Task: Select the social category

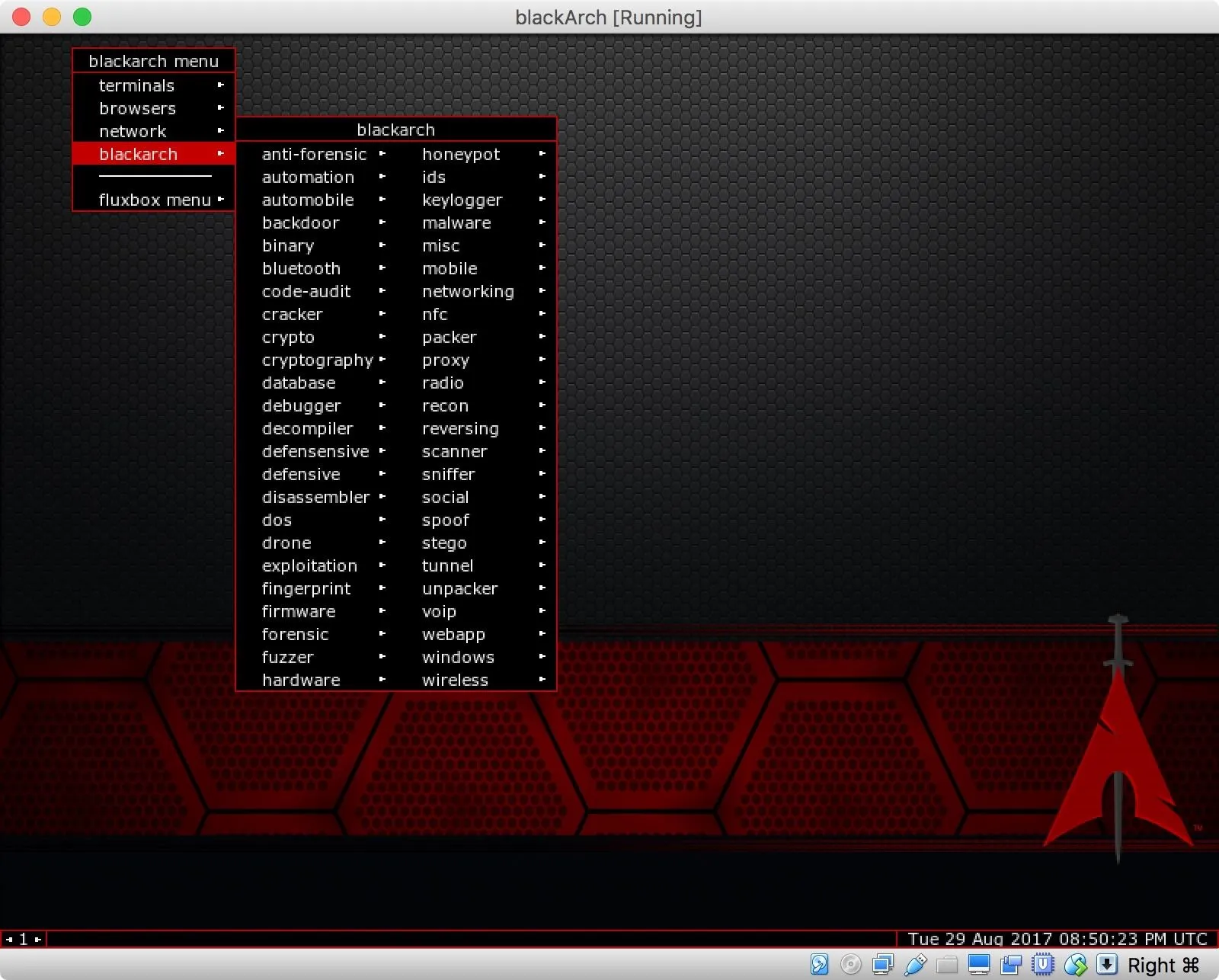Action: click(x=476, y=497)
